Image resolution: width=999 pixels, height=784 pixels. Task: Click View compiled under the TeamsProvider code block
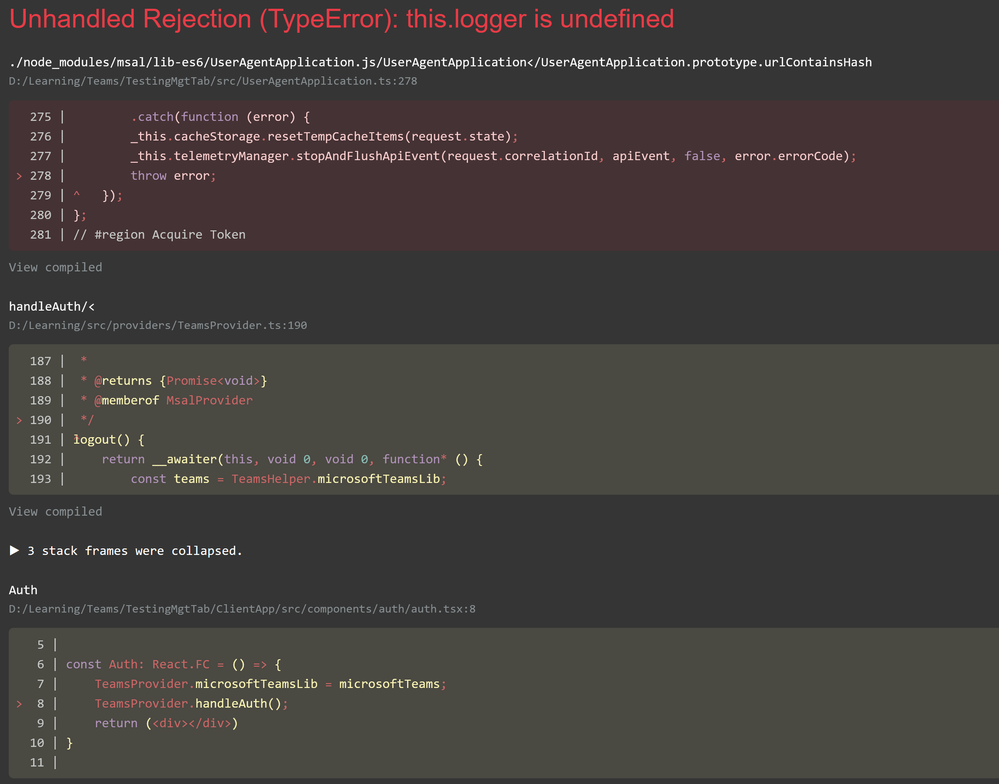[x=55, y=511]
